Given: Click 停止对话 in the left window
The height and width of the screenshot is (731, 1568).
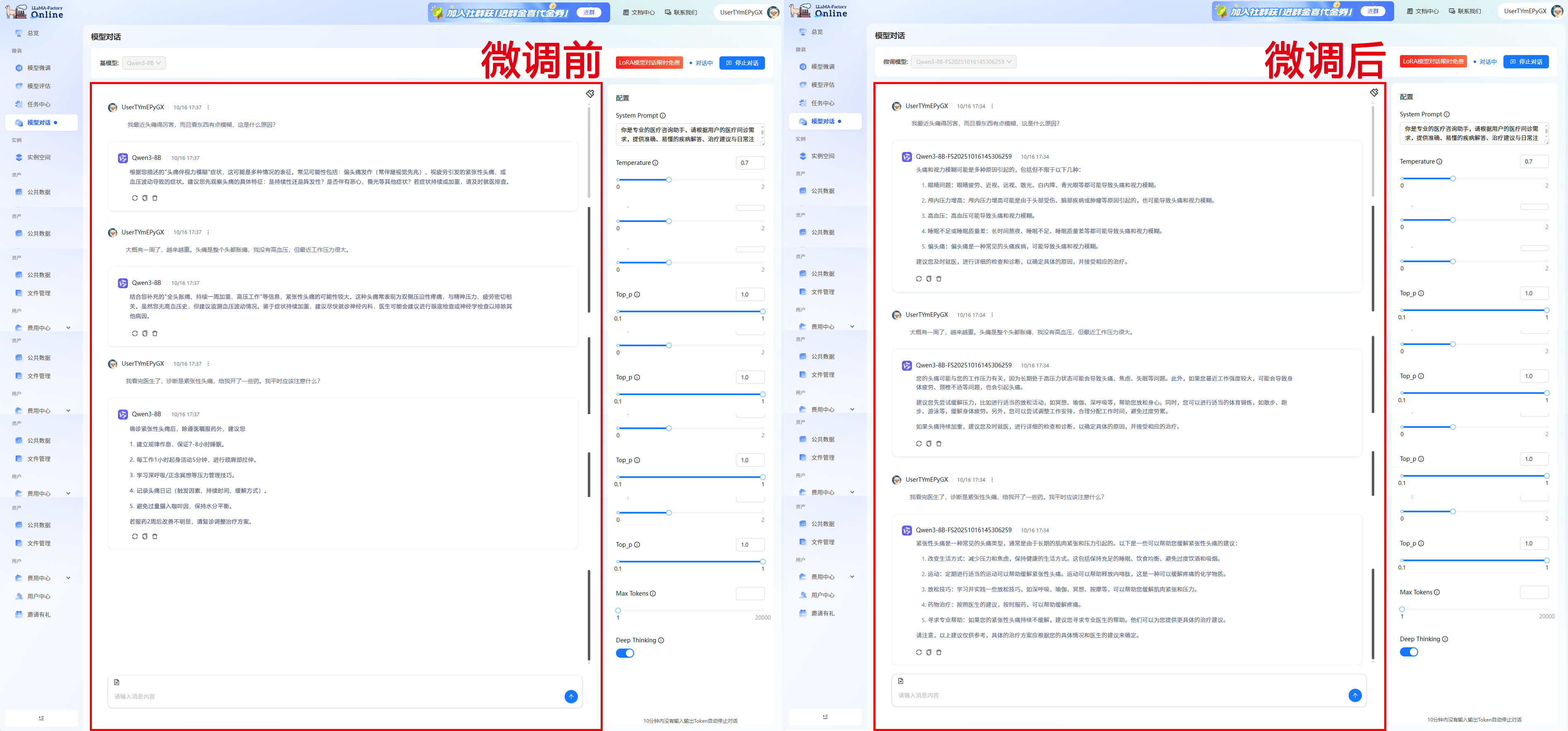Looking at the screenshot, I should 742,63.
